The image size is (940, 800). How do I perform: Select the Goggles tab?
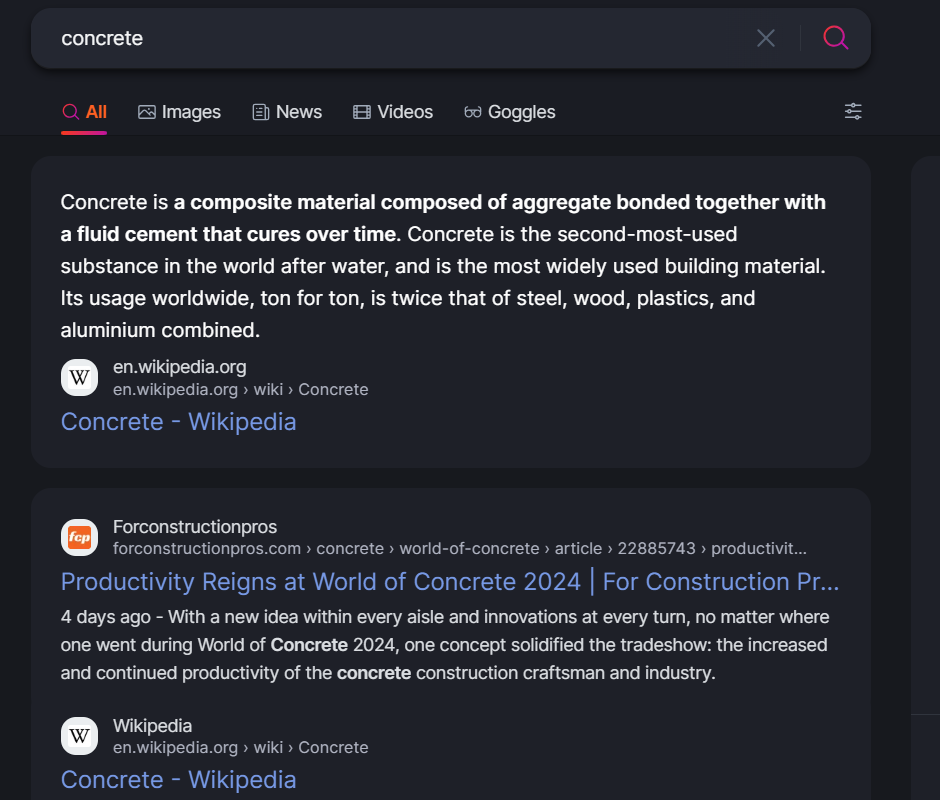(x=510, y=112)
